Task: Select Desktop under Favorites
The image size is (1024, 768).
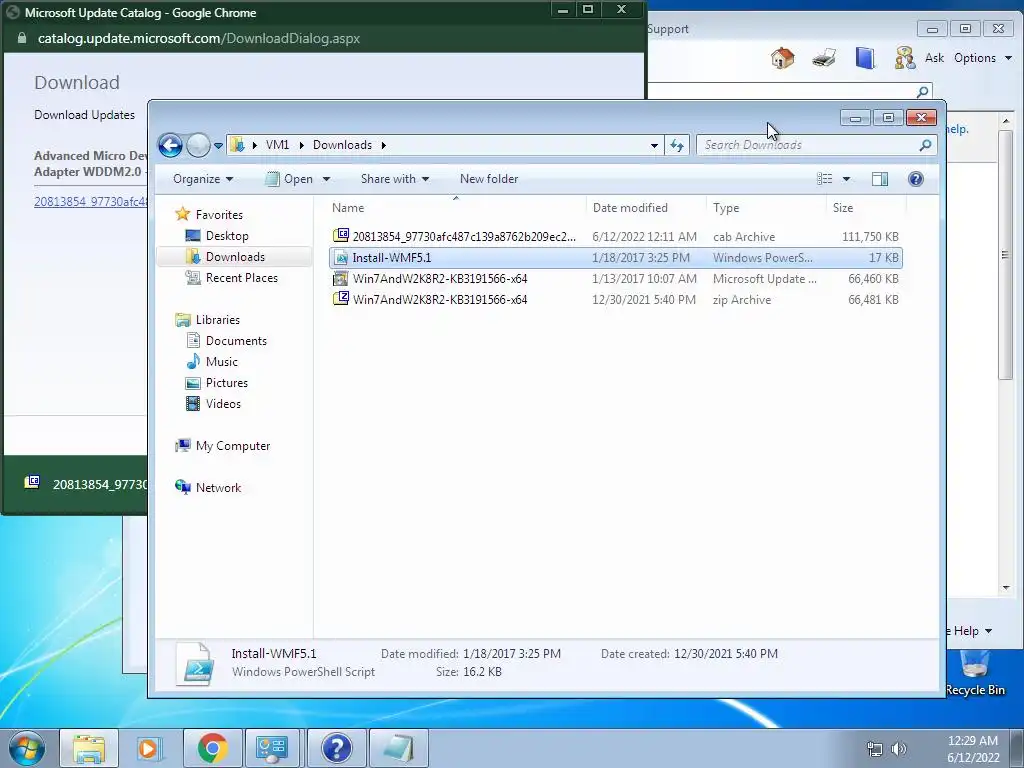Action: (227, 236)
